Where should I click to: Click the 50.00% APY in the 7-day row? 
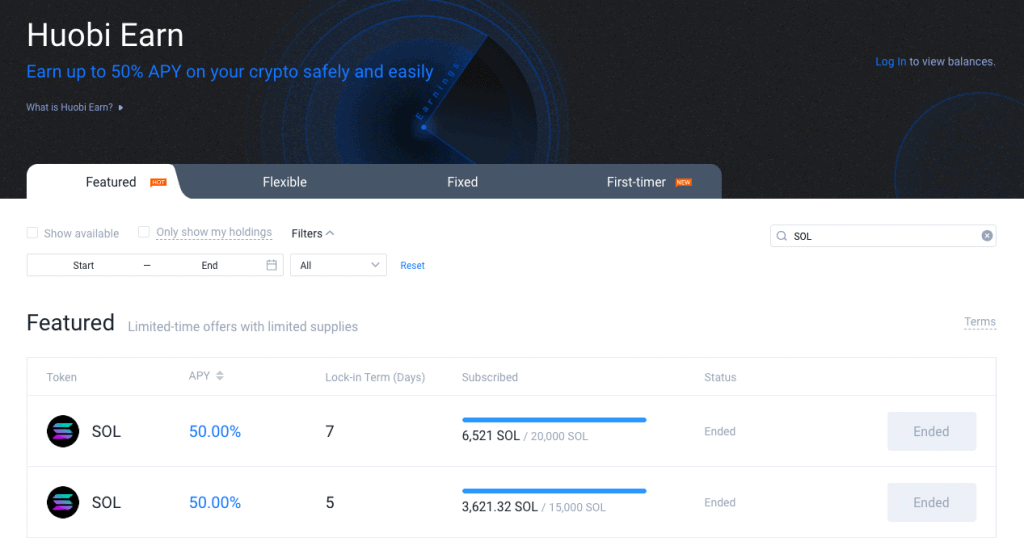(x=215, y=431)
